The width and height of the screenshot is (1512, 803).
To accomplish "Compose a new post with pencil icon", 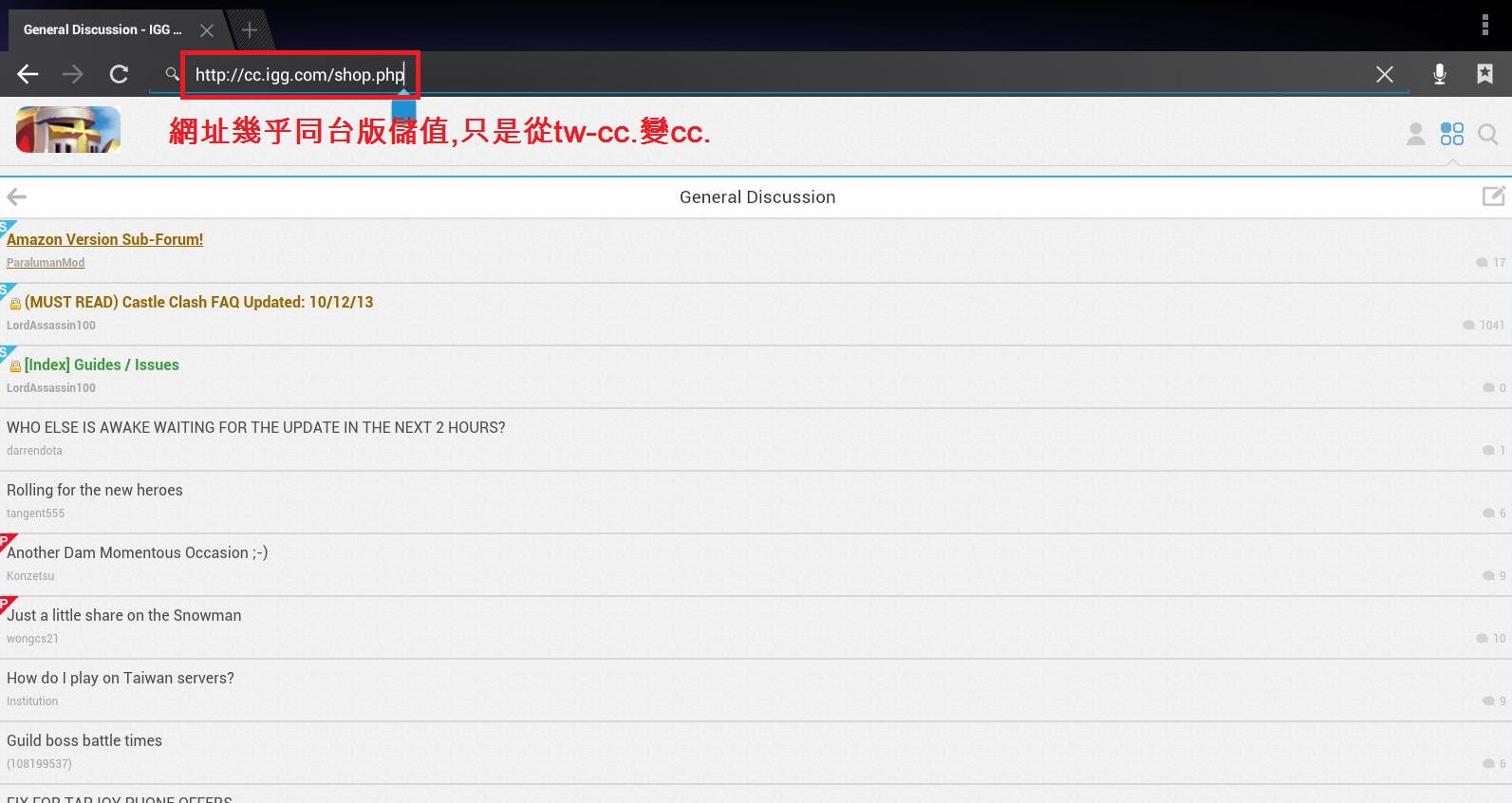I will (1494, 196).
